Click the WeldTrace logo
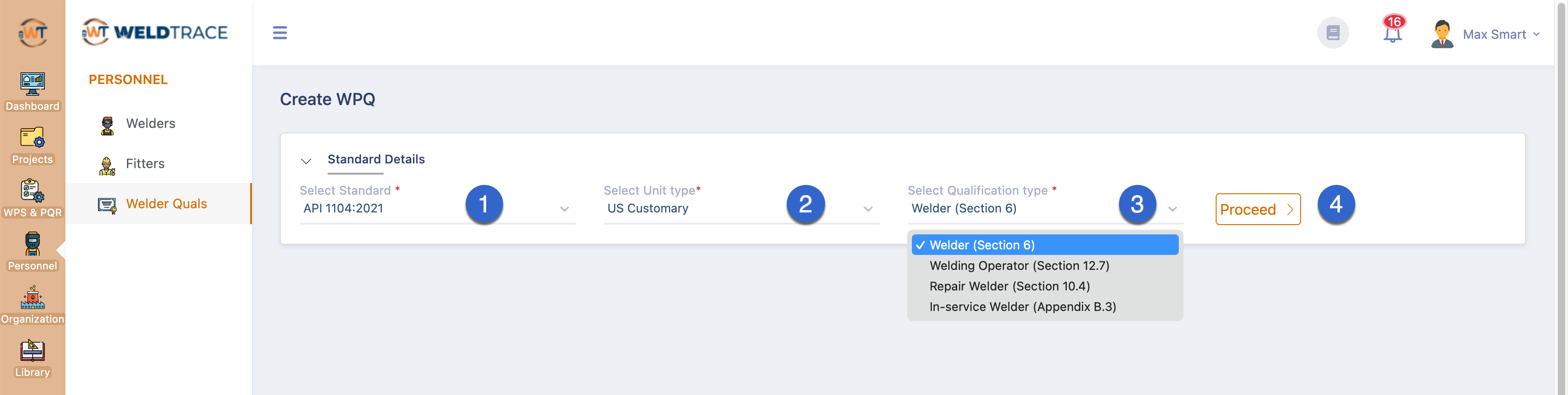This screenshot has width=1568, height=395. 154,32
